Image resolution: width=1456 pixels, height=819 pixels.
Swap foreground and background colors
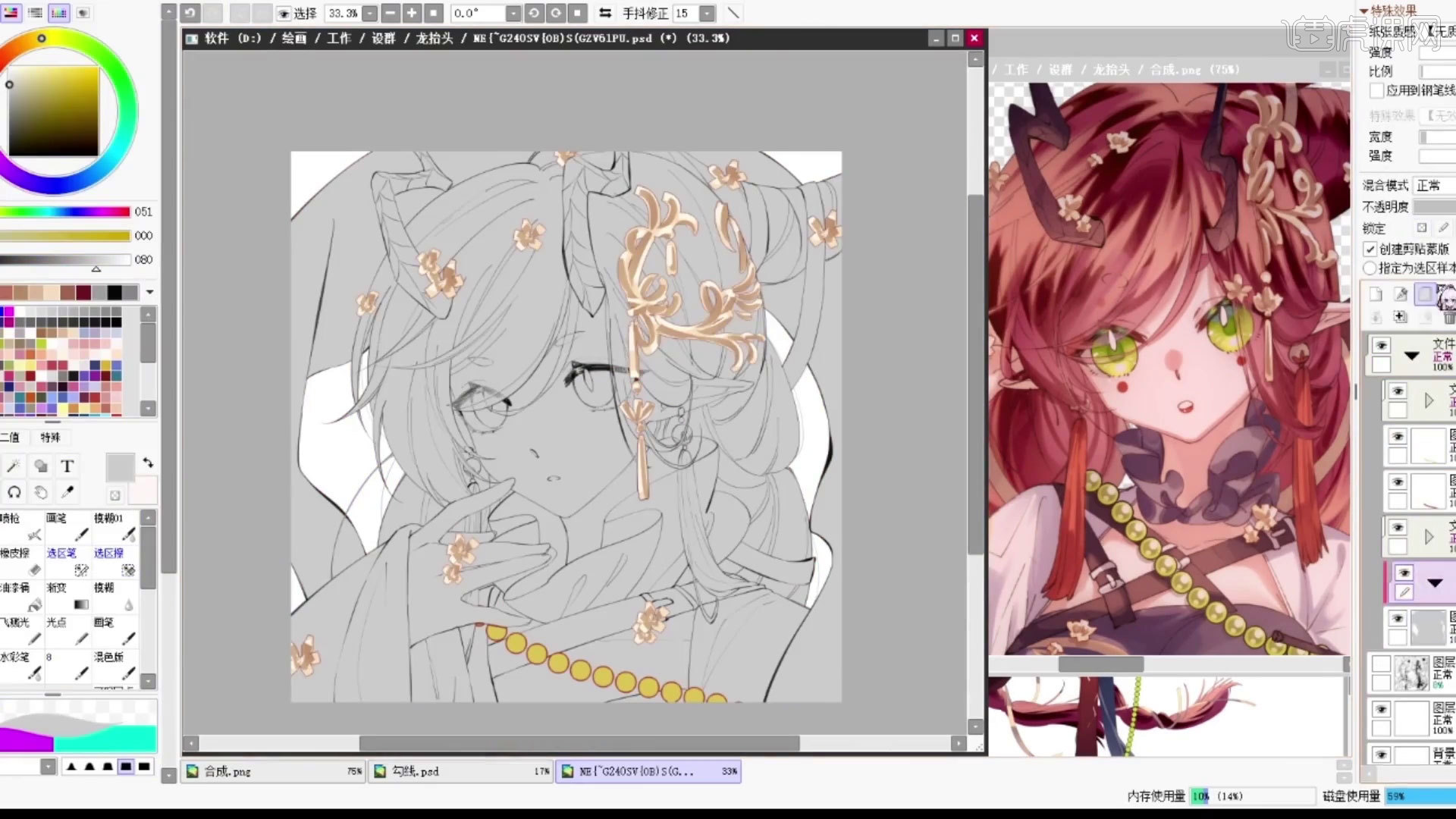[x=148, y=462]
